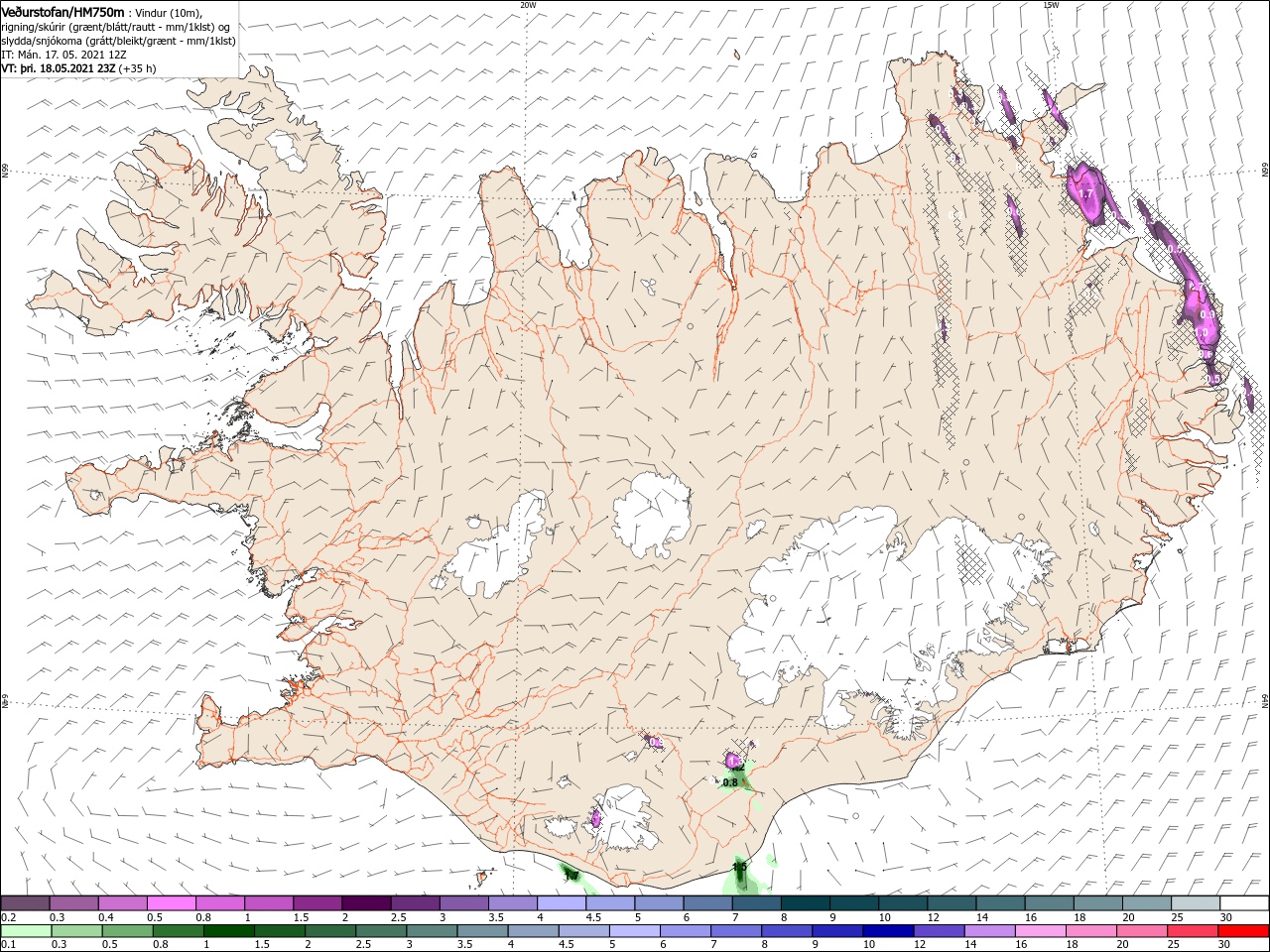The width and height of the screenshot is (1270, 952).
Task: Click the '1.5' precipitation value at the southern tip
Action: [x=739, y=867]
